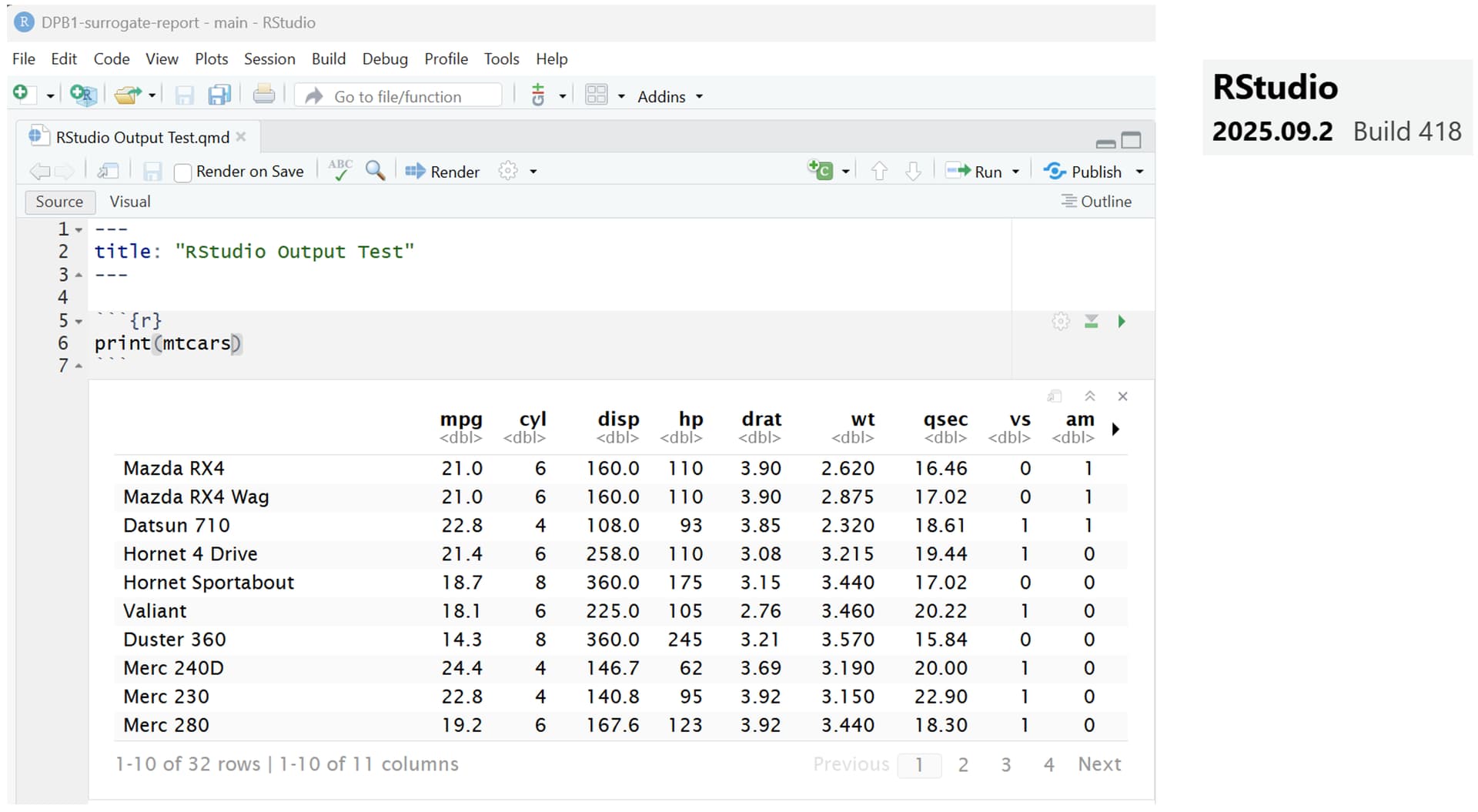Toggle the document Outline pane

(1096, 202)
